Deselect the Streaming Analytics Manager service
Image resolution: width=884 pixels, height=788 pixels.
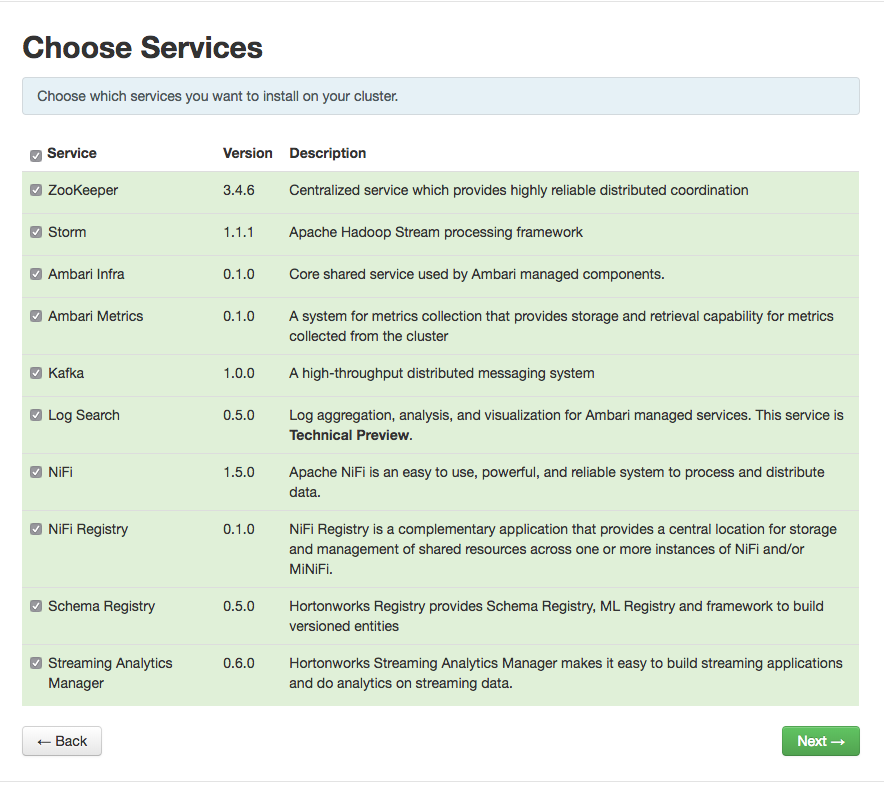click(36, 663)
